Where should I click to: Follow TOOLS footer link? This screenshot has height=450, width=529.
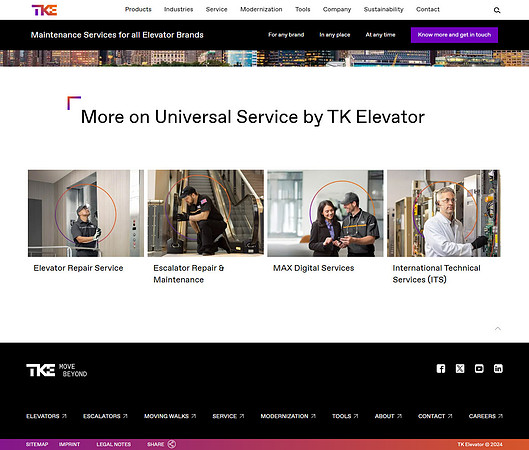tap(345, 416)
